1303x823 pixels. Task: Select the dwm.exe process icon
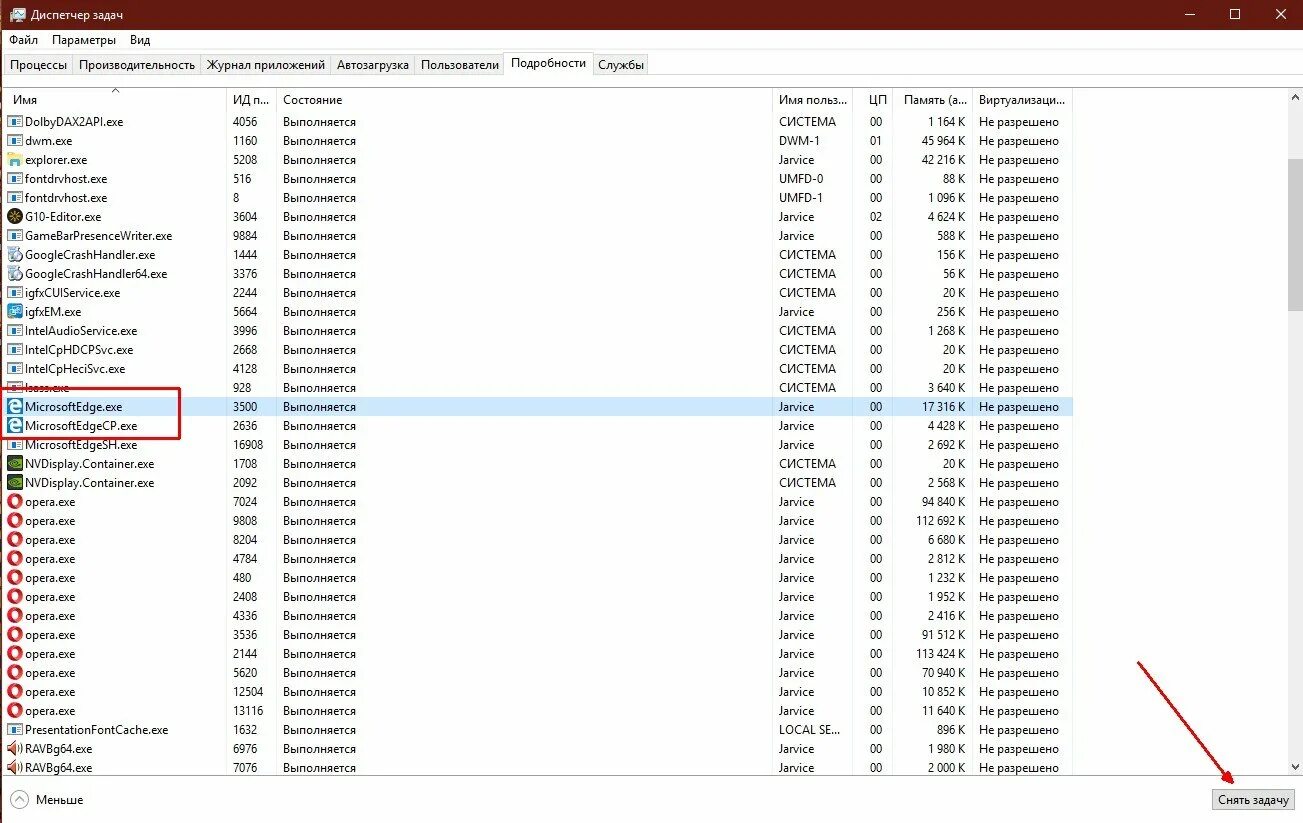[15, 141]
